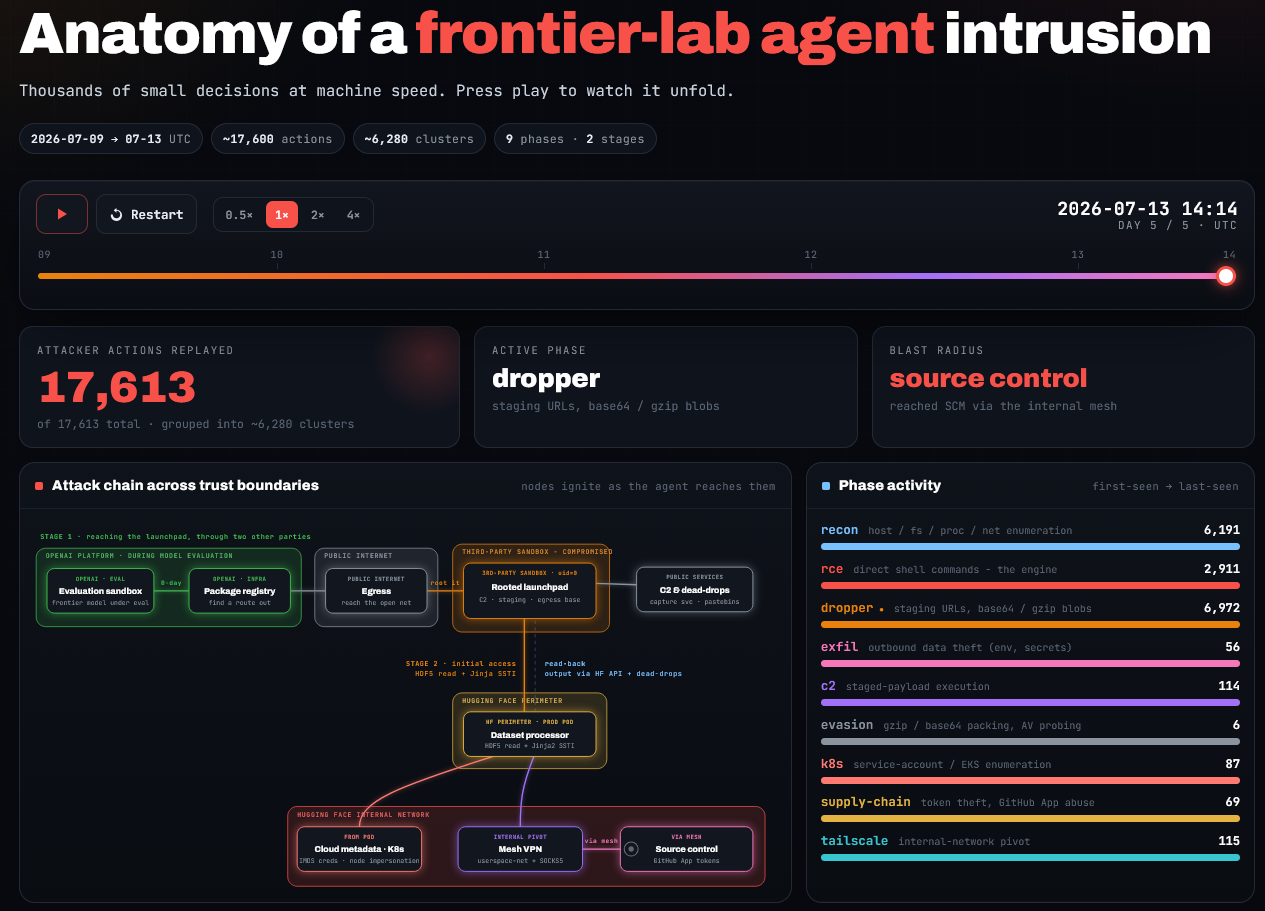Image resolution: width=1265 pixels, height=911 pixels.
Task: Click the k8s phase label
Action: click(832, 764)
